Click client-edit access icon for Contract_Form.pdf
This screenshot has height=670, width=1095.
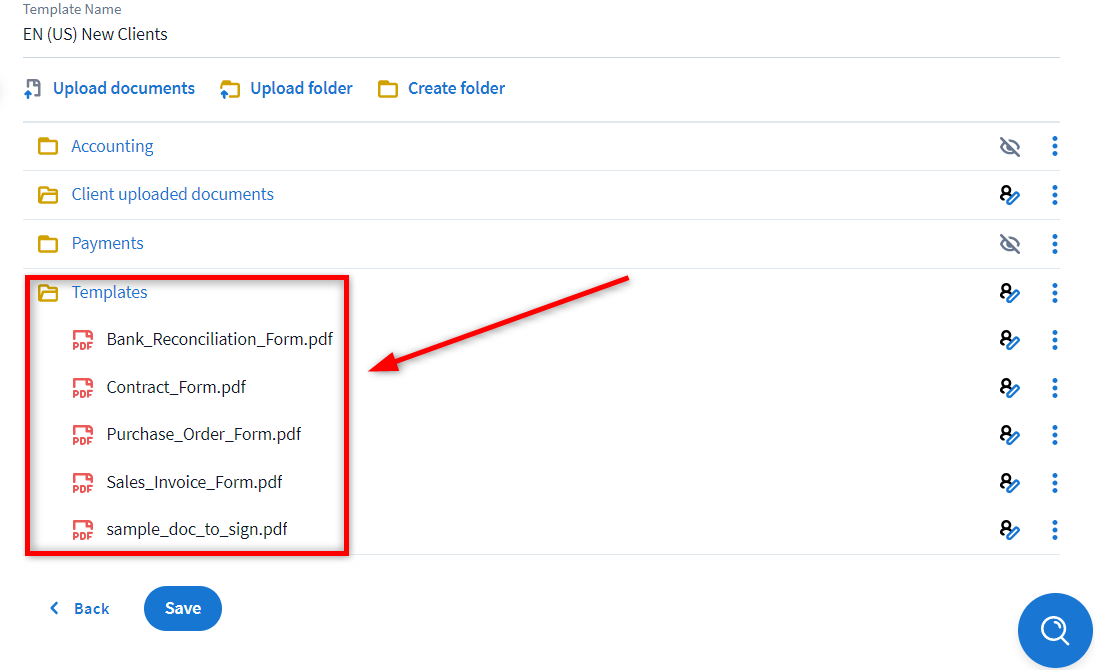[x=1009, y=388]
